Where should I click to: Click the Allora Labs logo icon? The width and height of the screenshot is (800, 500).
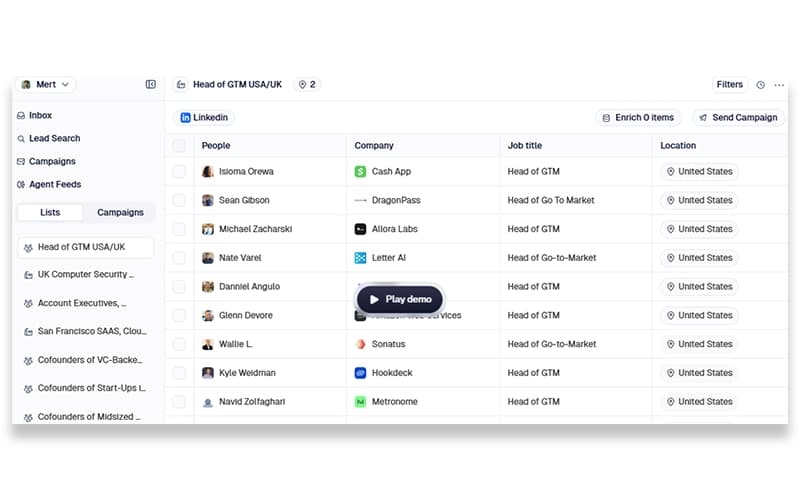(360, 229)
